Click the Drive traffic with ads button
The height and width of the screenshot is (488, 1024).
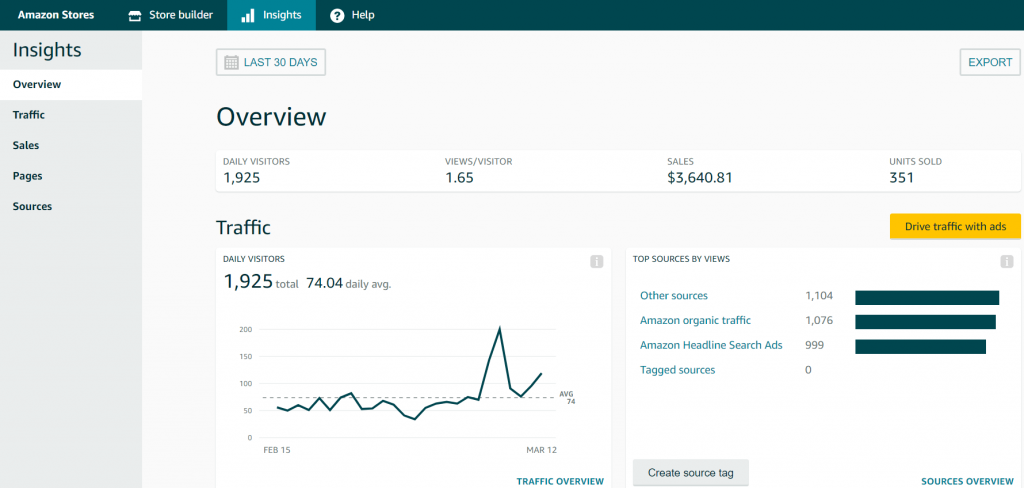(954, 227)
